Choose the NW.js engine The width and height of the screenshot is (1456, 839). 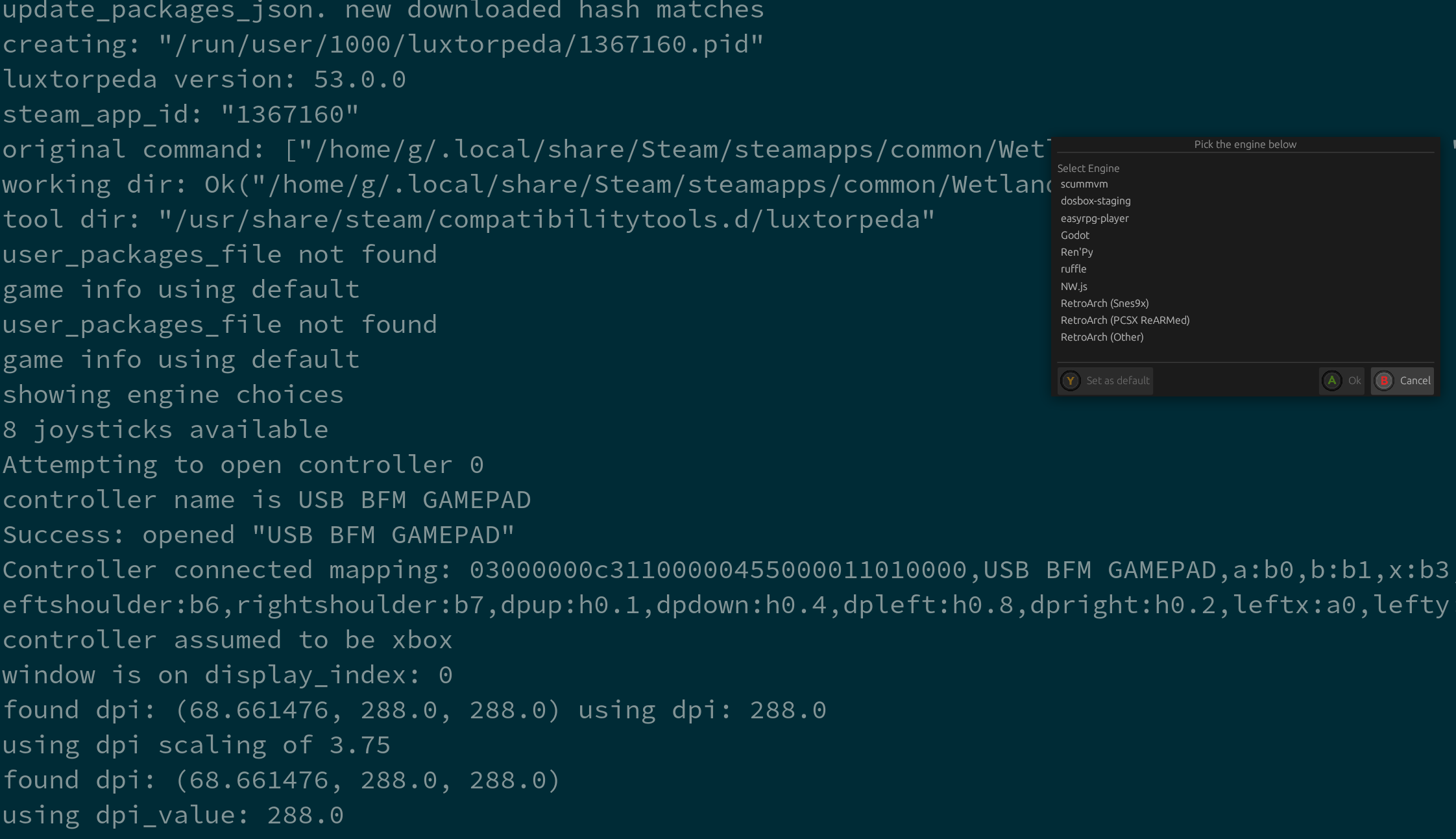pos(1074,286)
